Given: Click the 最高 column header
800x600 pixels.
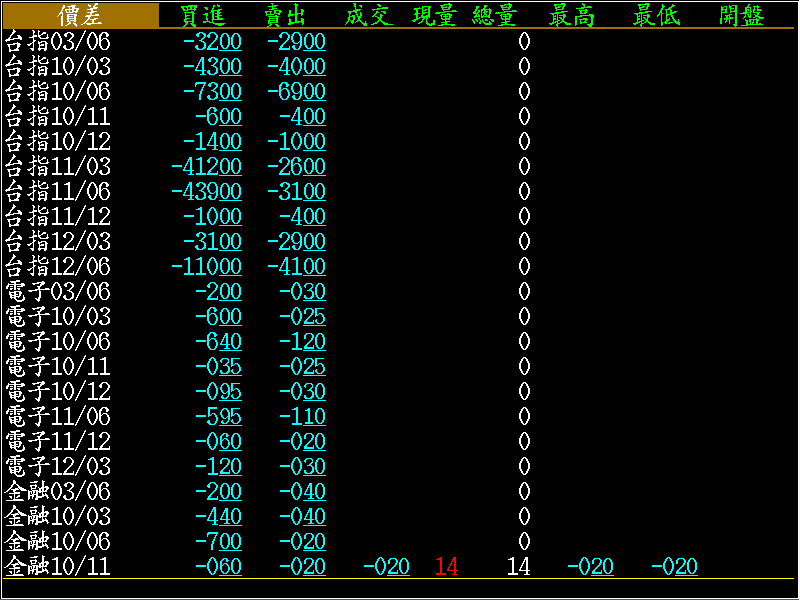Looking at the screenshot, I should click(x=572, y=15).
